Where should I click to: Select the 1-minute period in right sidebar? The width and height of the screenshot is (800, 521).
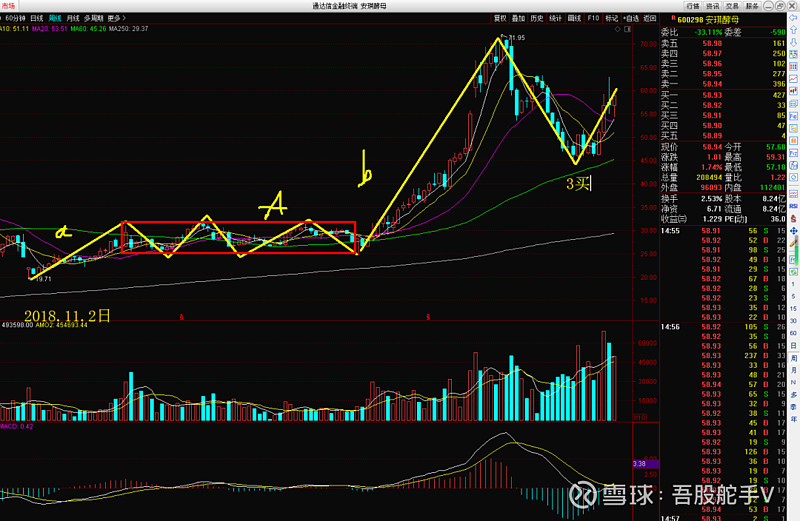tap(793, 284)
